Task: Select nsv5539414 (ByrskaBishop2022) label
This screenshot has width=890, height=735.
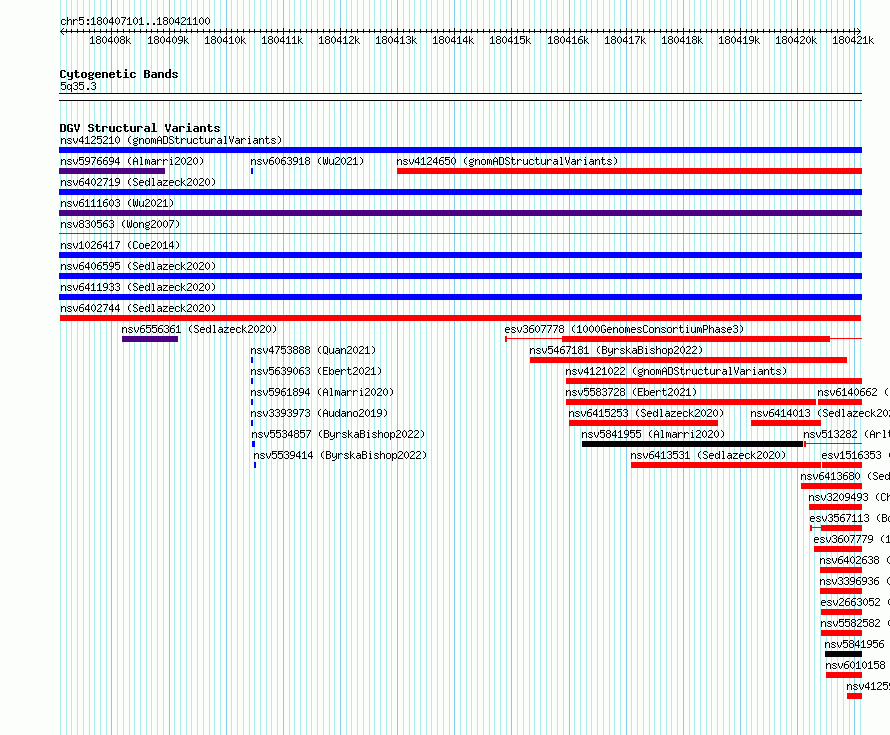Action: pos(340,455)
